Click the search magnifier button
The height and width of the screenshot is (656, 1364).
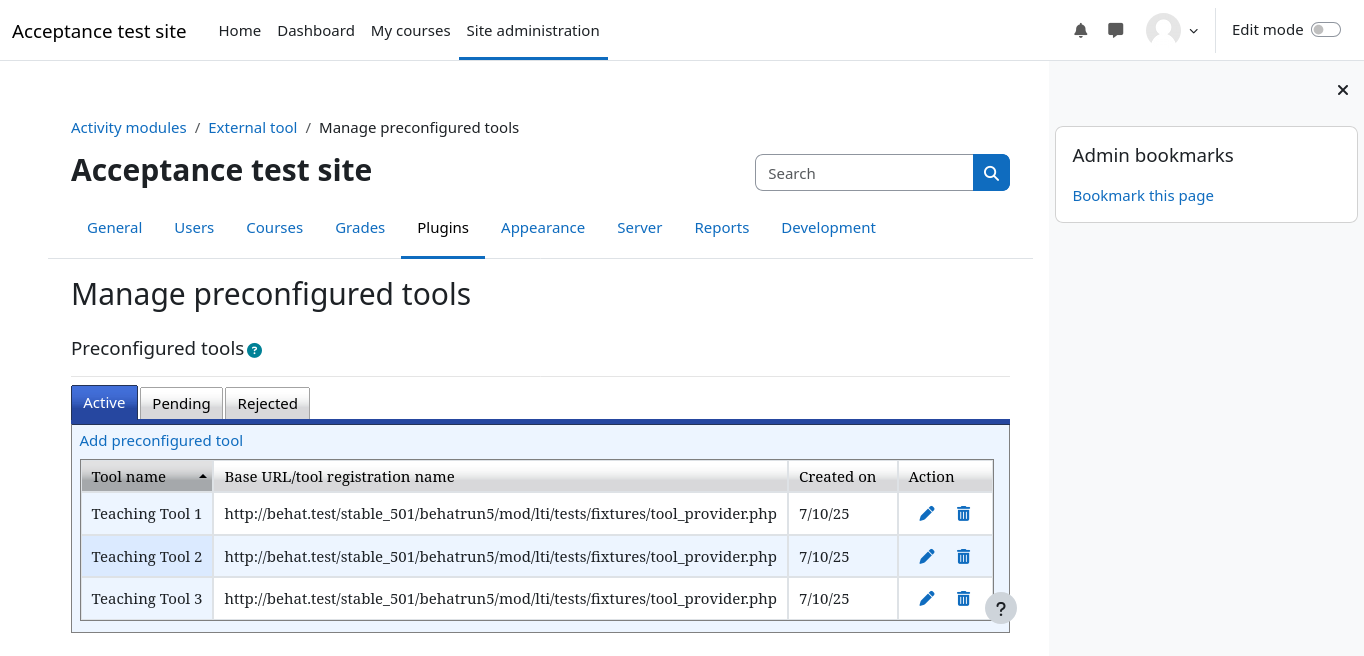coord(991,173)
